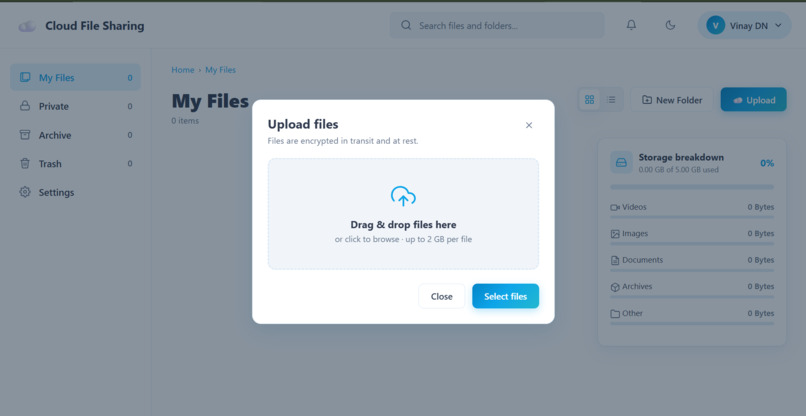This screenshot has width=806, height=416.
Task: Click the Videos usage bar
Action: pyautogui.click(x=692, y=217)
